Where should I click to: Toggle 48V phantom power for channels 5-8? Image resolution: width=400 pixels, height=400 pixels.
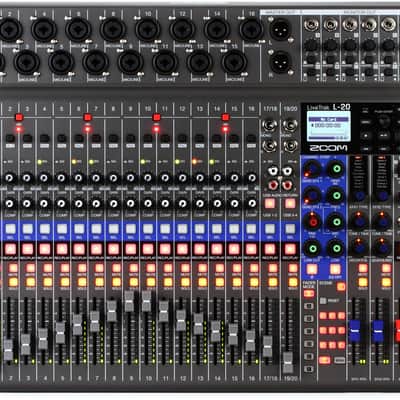click(87, 117)
